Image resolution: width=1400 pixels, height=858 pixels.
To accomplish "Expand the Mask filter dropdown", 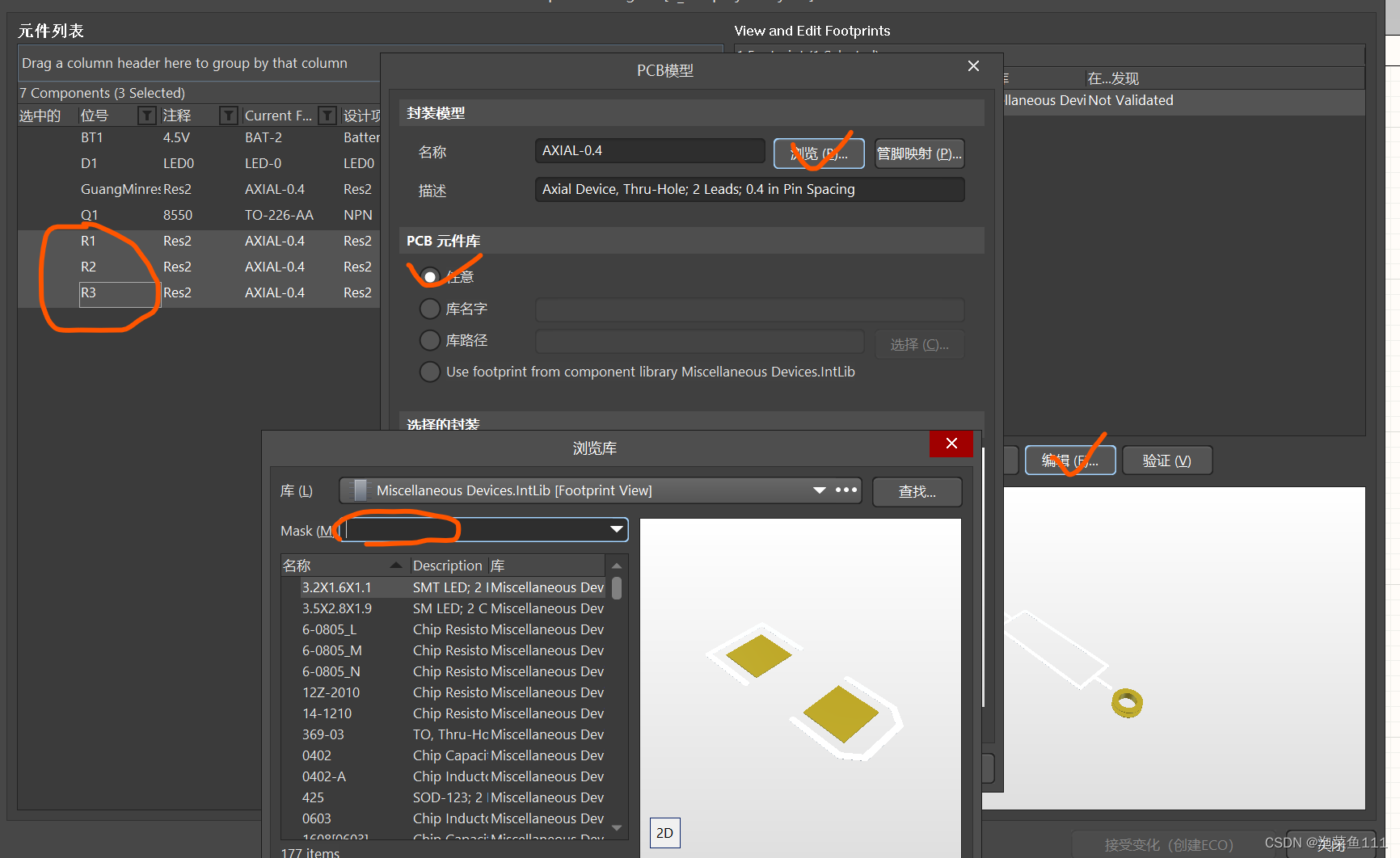I will (x=616, y=529).
